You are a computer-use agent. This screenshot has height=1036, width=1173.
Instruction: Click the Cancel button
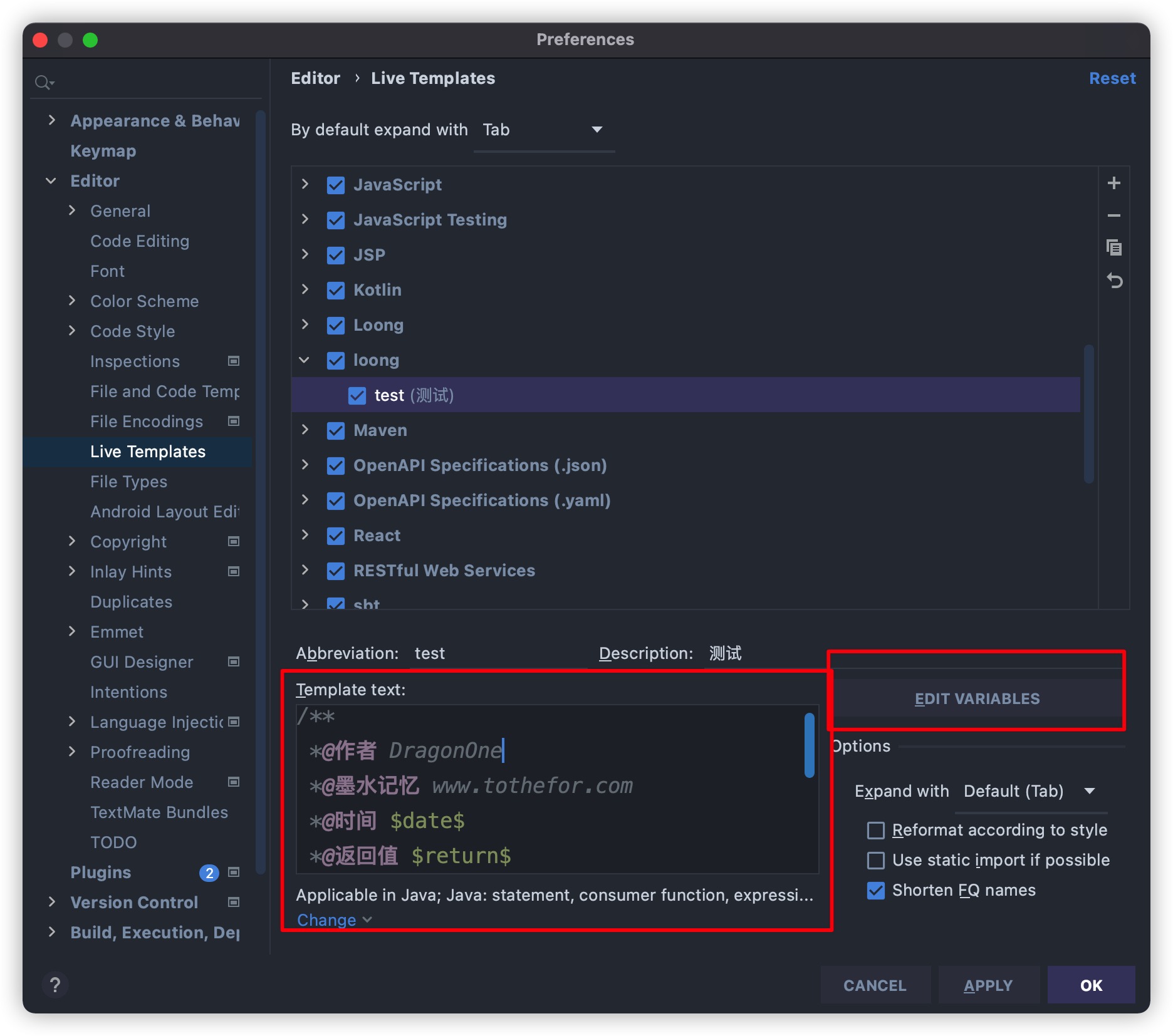pyautogui.click(x=875, y=985)
